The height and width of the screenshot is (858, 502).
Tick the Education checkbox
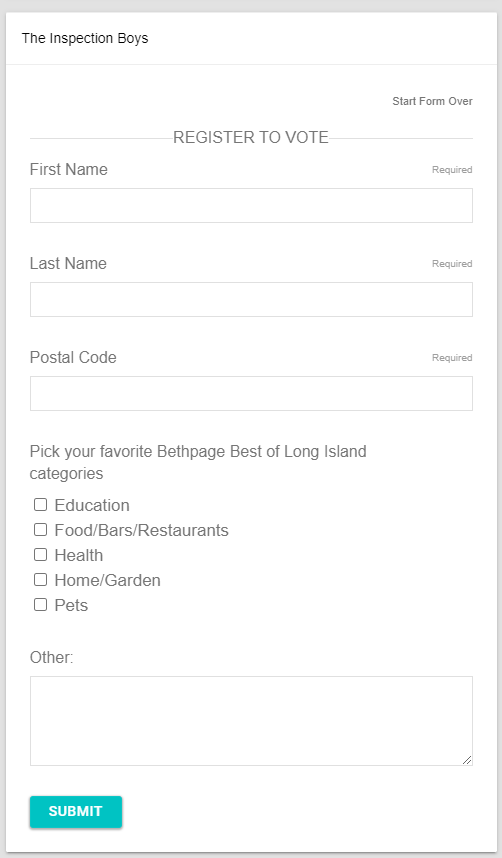[41, 505]
